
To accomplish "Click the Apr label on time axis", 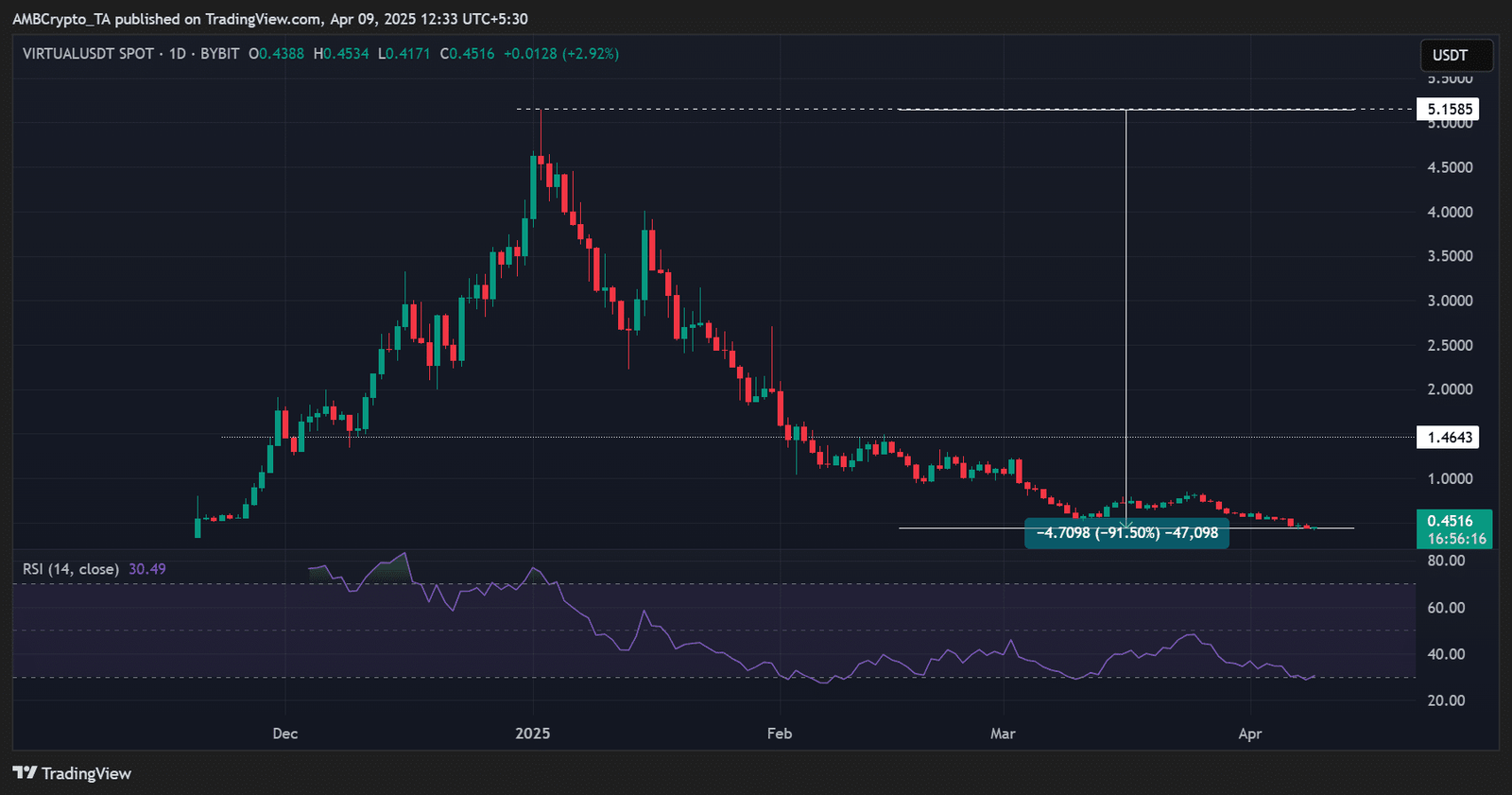I will pyautogui.click(x=1250, y=734).
